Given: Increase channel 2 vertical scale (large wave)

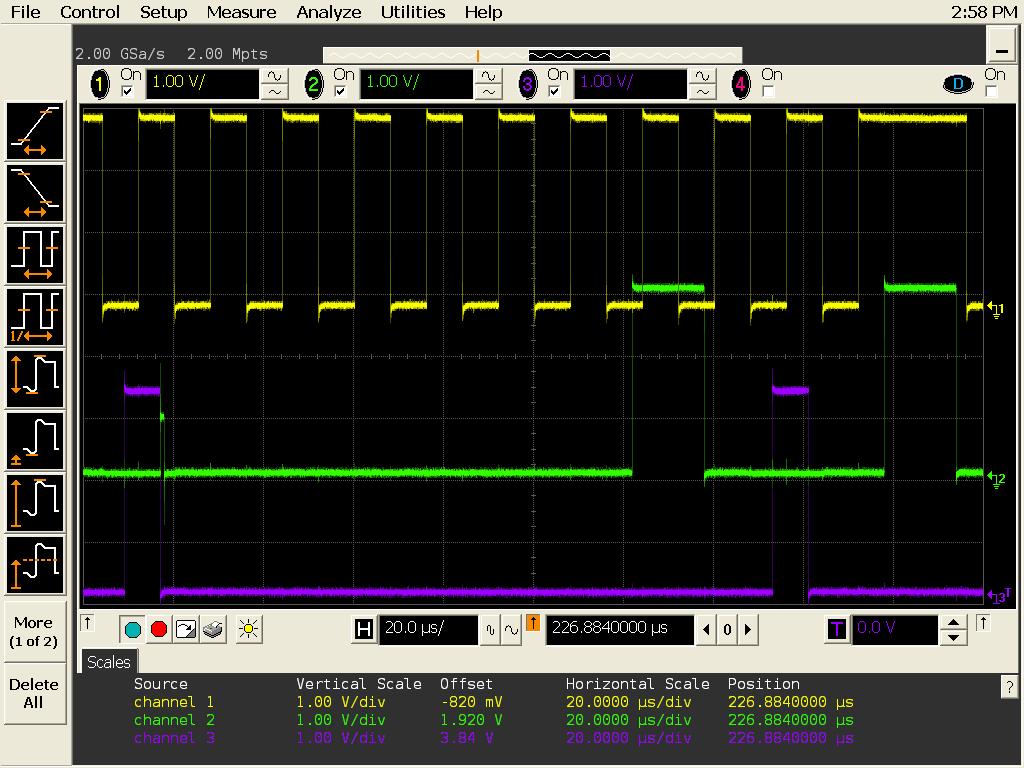Looking at the screenshot, I should click(x=488, y=76).
